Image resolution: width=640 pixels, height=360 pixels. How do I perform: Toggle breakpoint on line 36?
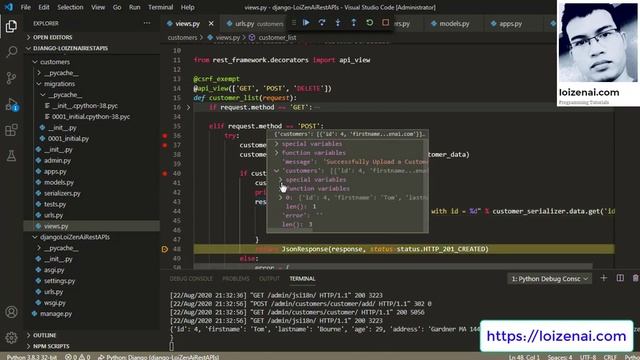165,136
